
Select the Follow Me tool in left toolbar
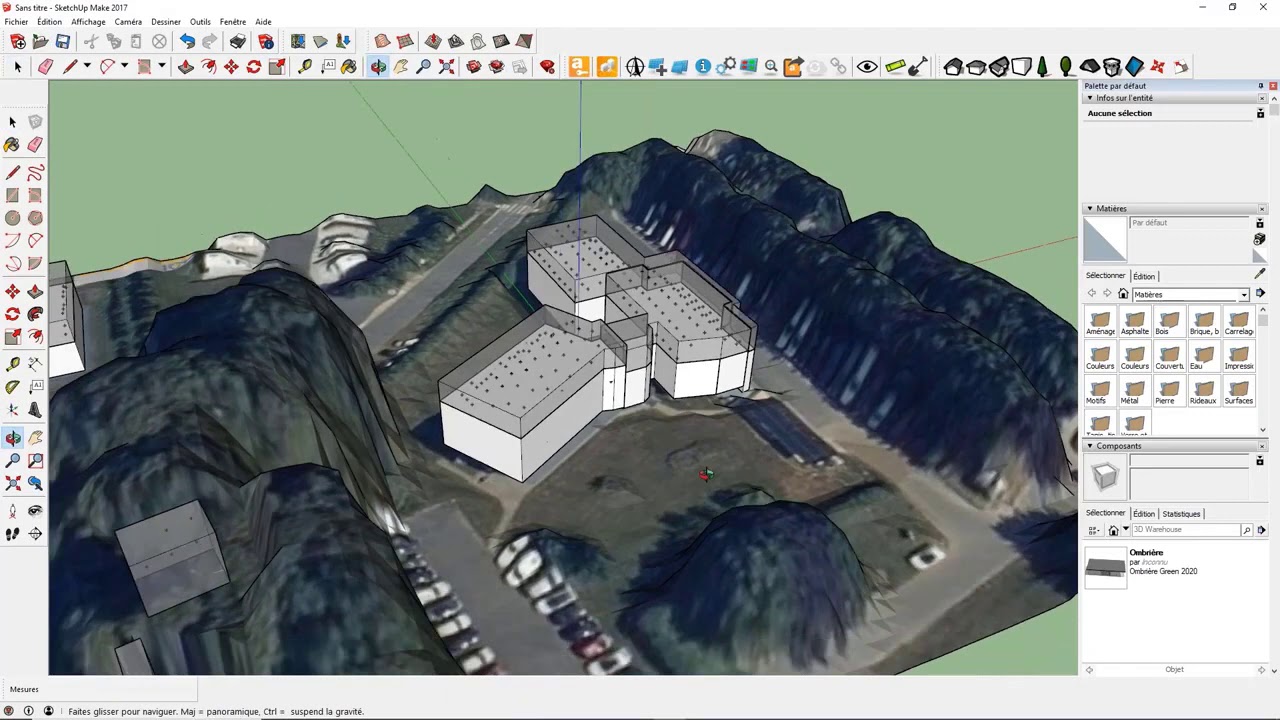pyautogui.click(x=35, y=315)
